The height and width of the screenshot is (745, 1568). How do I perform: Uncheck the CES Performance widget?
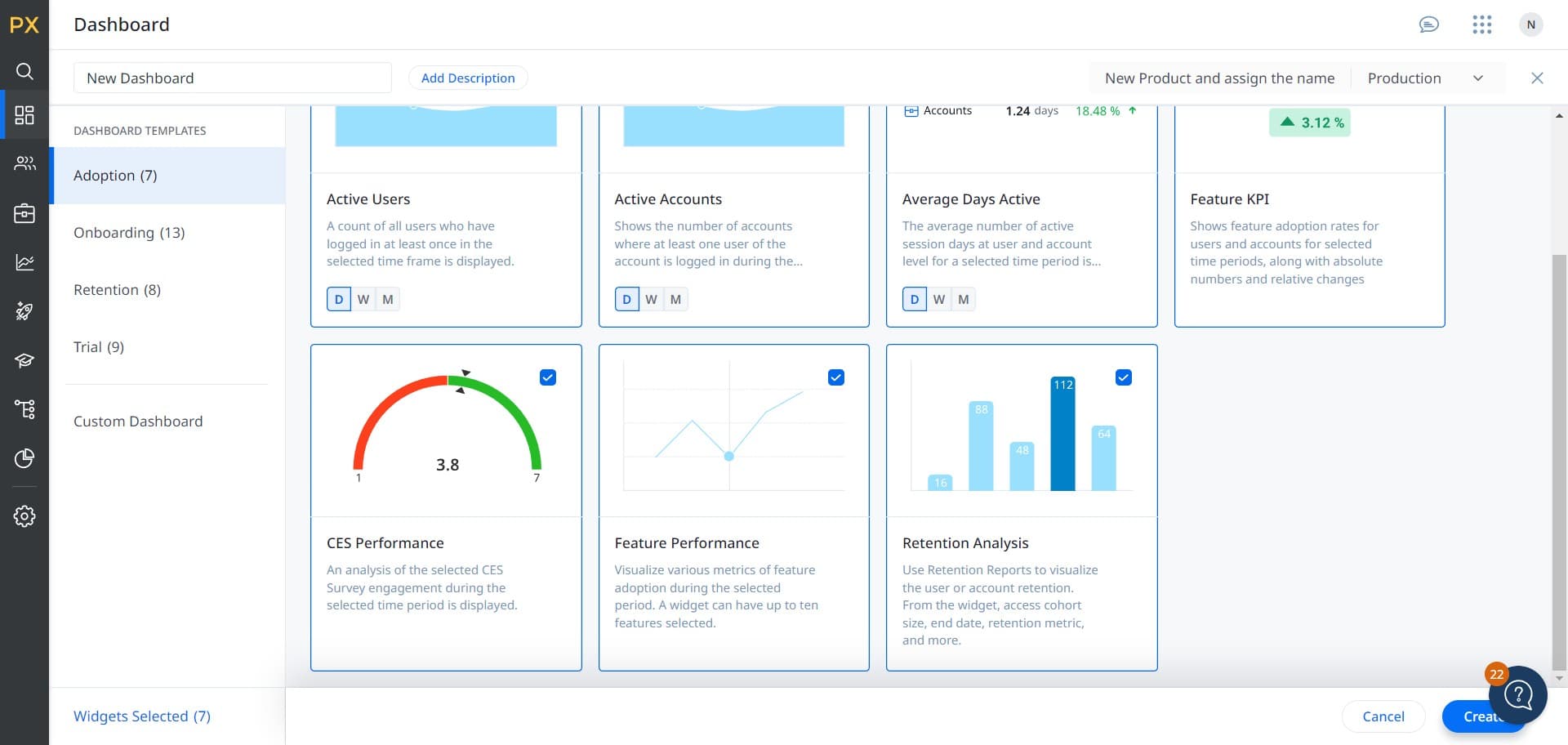click(x=547, y=377)
